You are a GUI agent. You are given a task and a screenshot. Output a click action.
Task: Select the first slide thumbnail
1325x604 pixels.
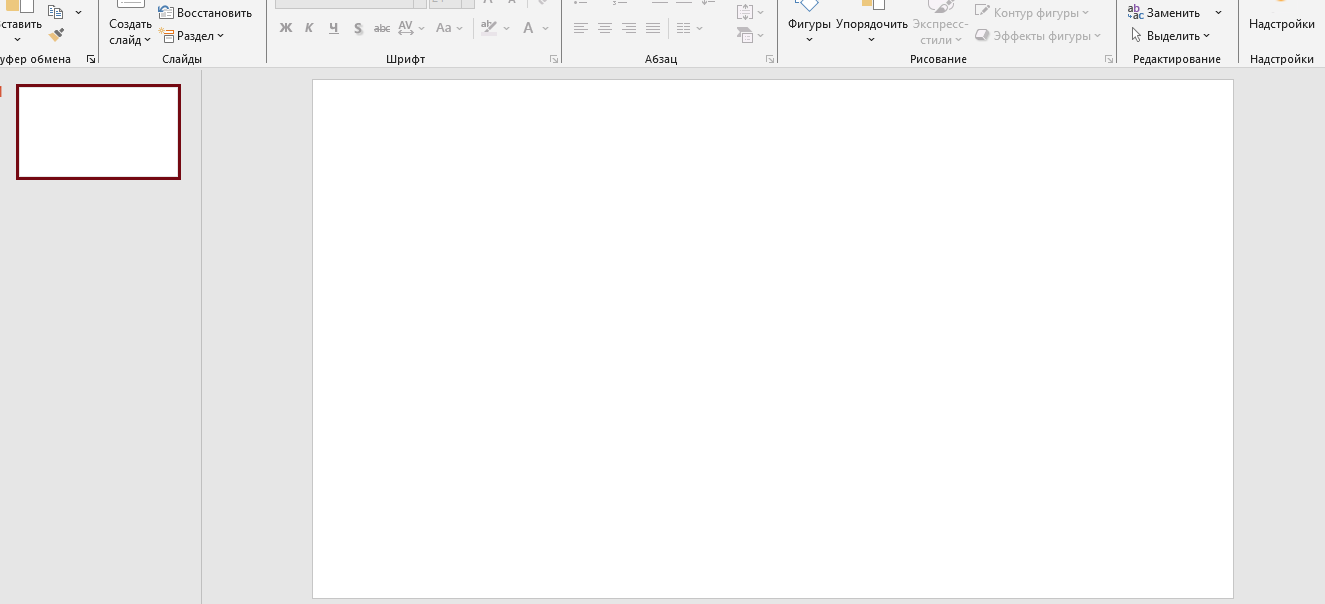coord(98,132)
